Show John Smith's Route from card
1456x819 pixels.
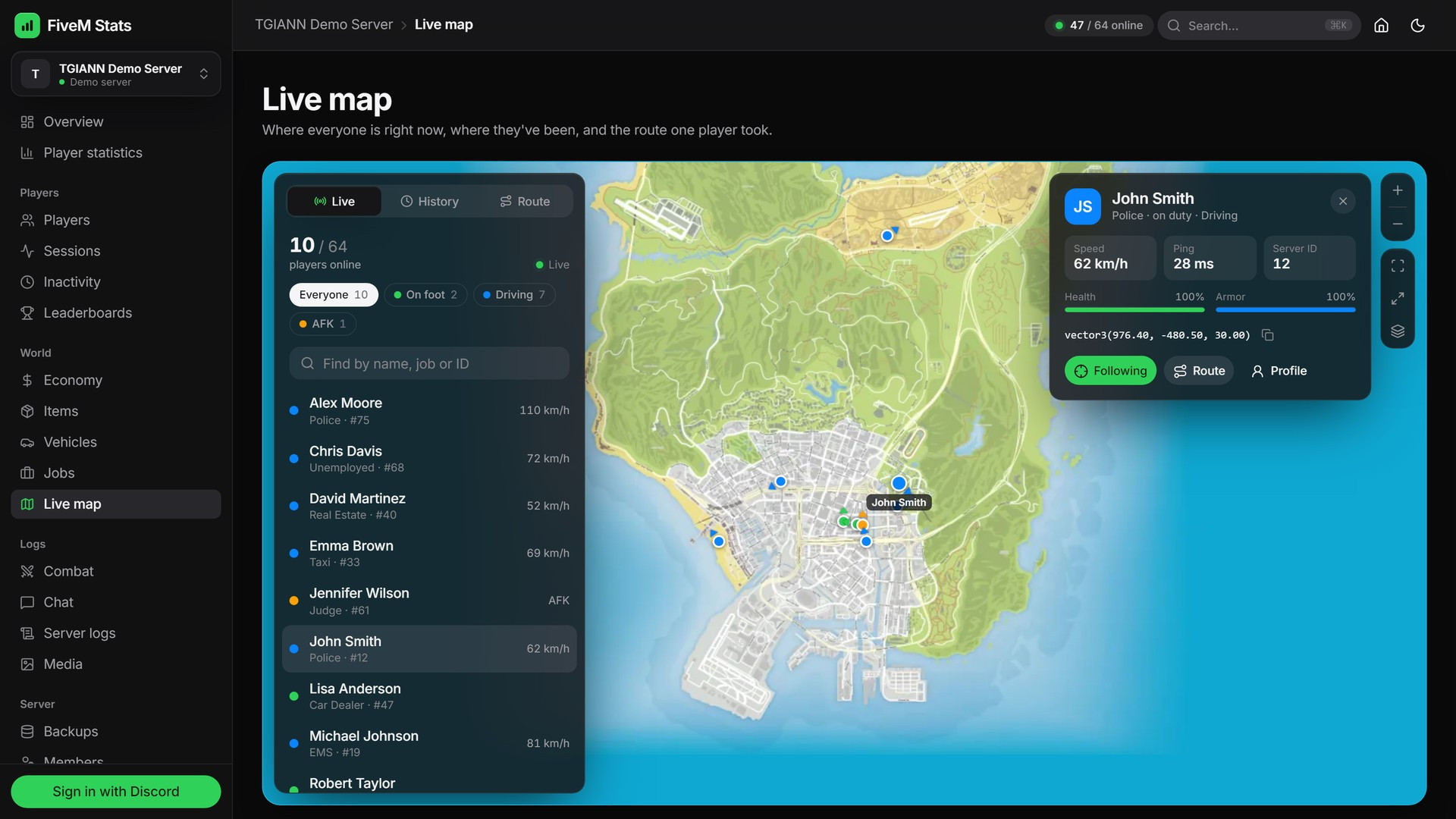coord(1199,371)
